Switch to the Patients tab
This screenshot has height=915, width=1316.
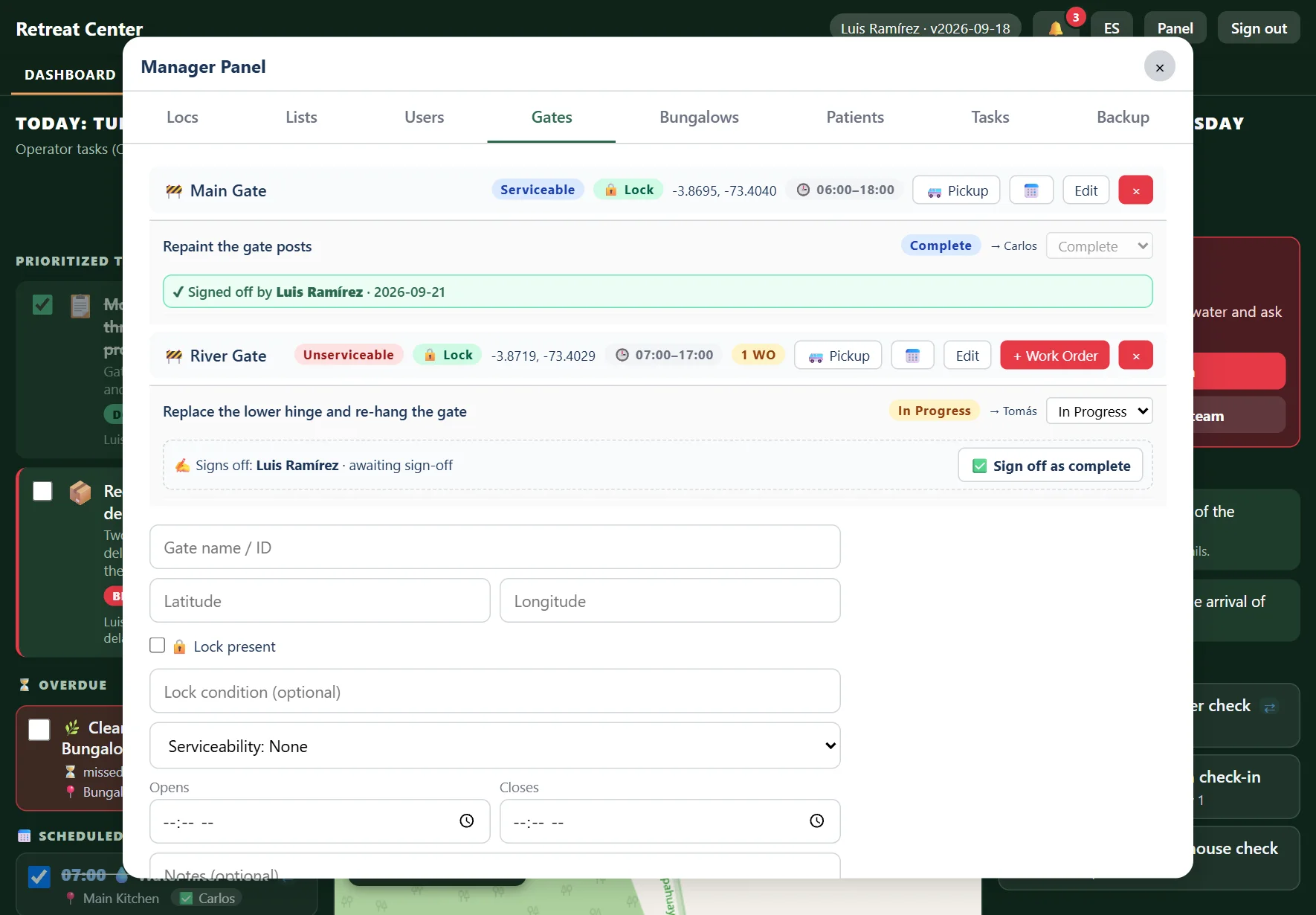point(855,117)
